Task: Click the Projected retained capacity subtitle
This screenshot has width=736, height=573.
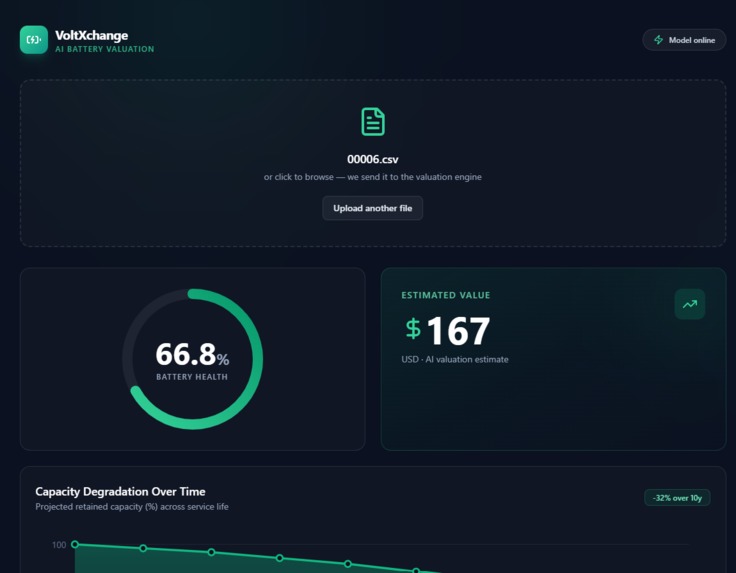Action: 132,507
